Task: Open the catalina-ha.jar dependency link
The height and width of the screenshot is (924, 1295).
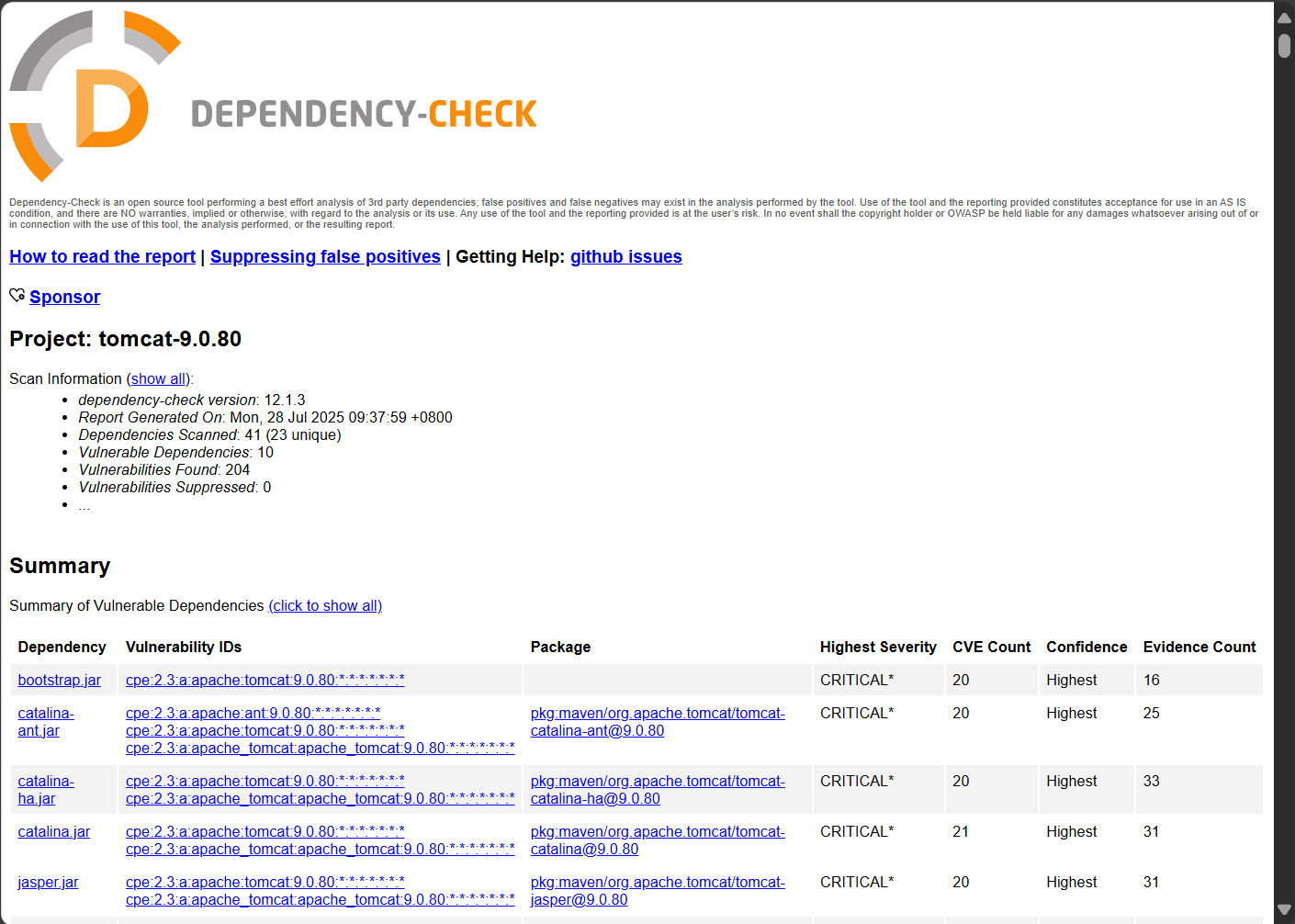Action: coord(46,790)
